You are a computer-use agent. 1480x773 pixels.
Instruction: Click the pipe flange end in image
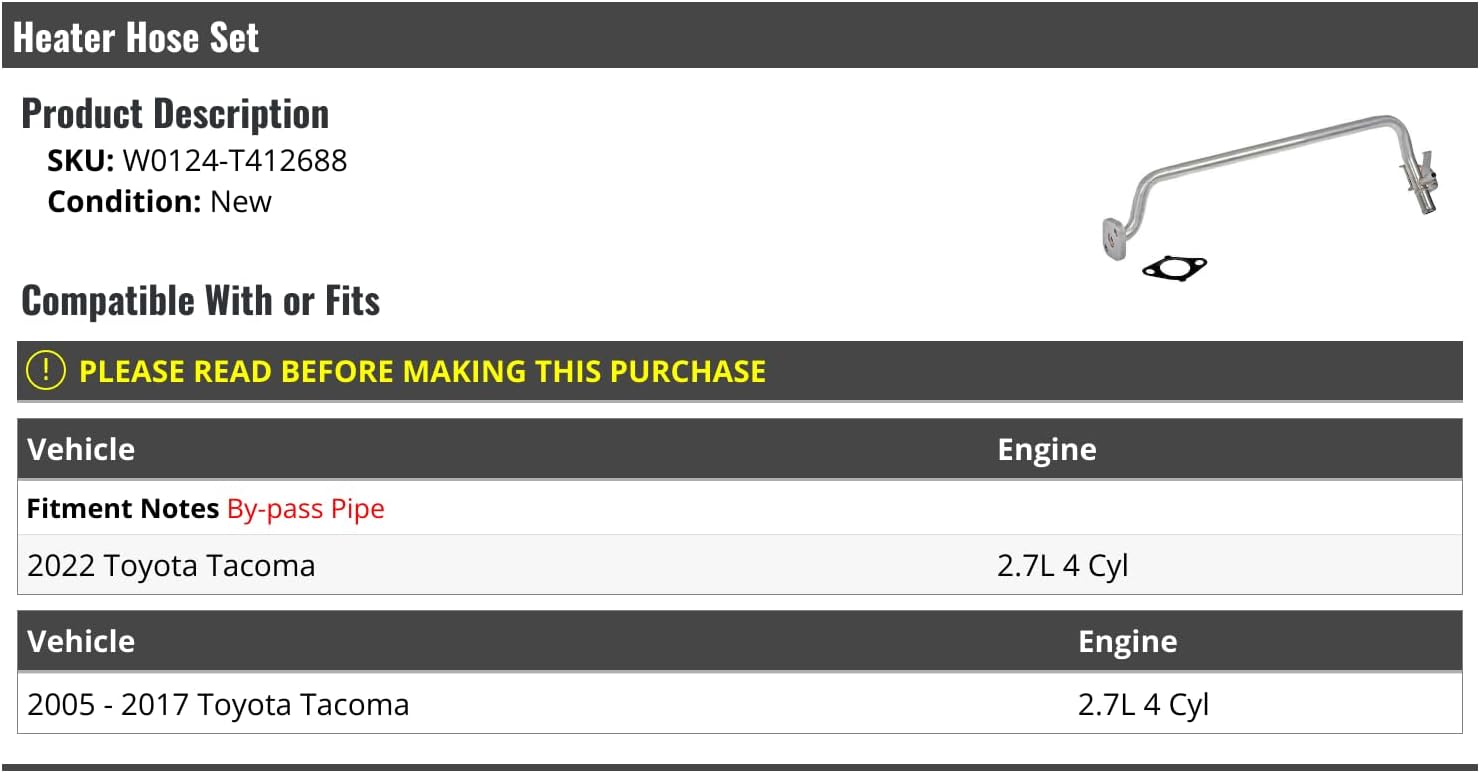[x=1111, y=240]
